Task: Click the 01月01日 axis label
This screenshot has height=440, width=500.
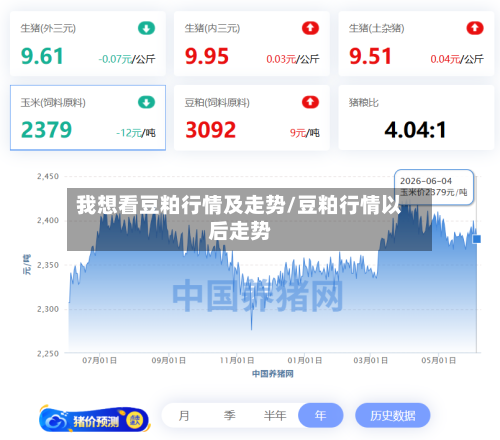Action: 305,361
